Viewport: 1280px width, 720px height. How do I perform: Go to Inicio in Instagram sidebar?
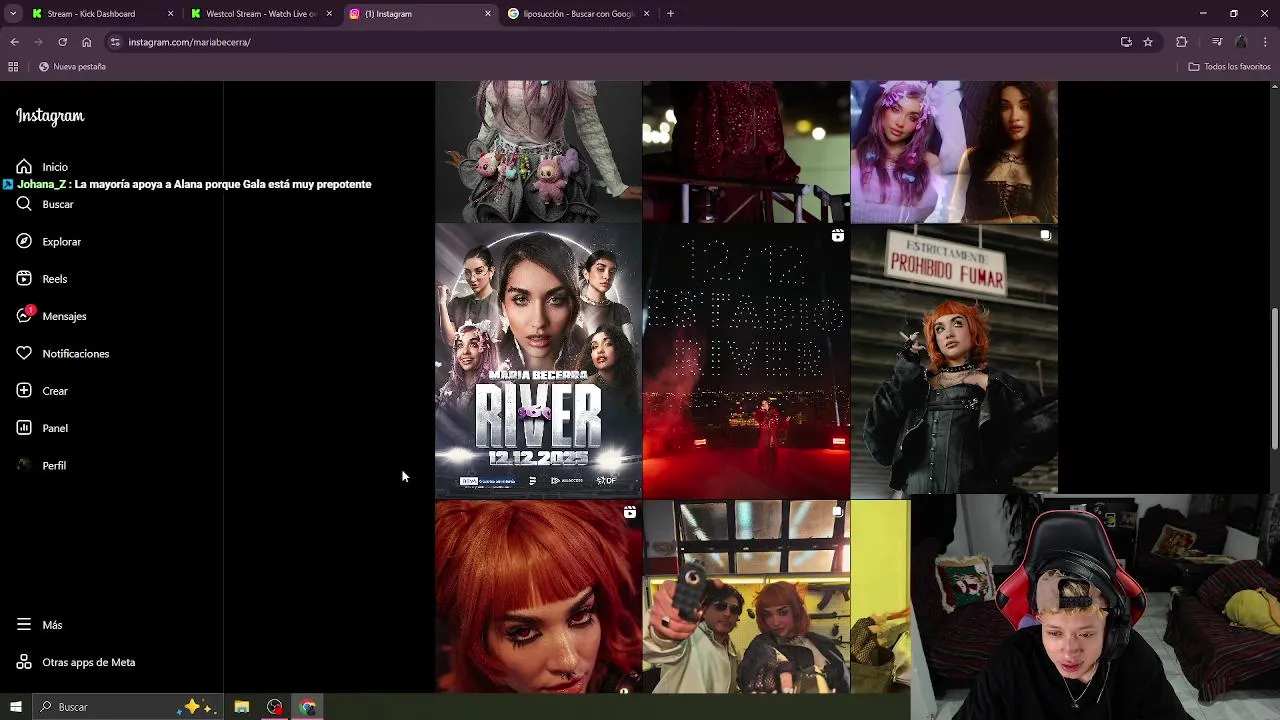click(x=42, y=167)
